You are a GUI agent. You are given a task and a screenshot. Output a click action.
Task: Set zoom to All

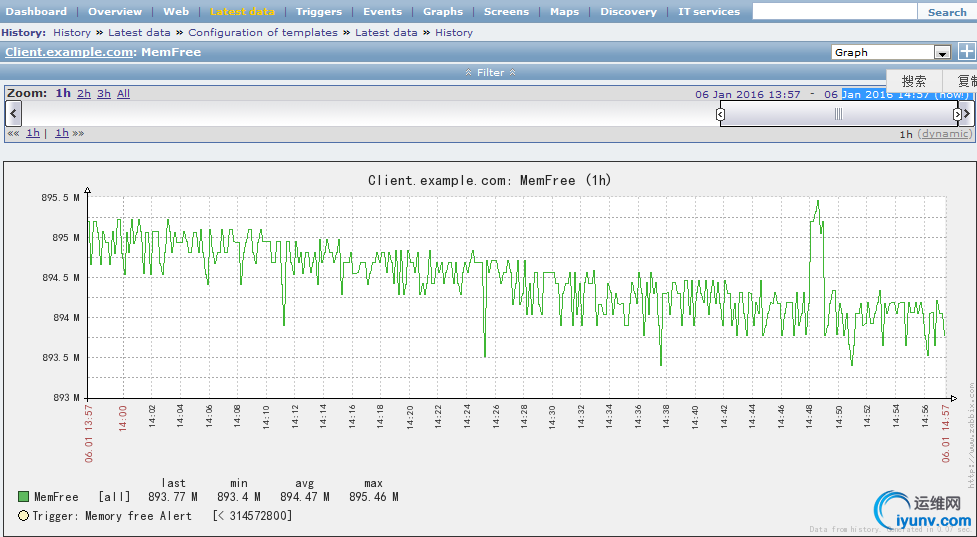tap(123, 93)
